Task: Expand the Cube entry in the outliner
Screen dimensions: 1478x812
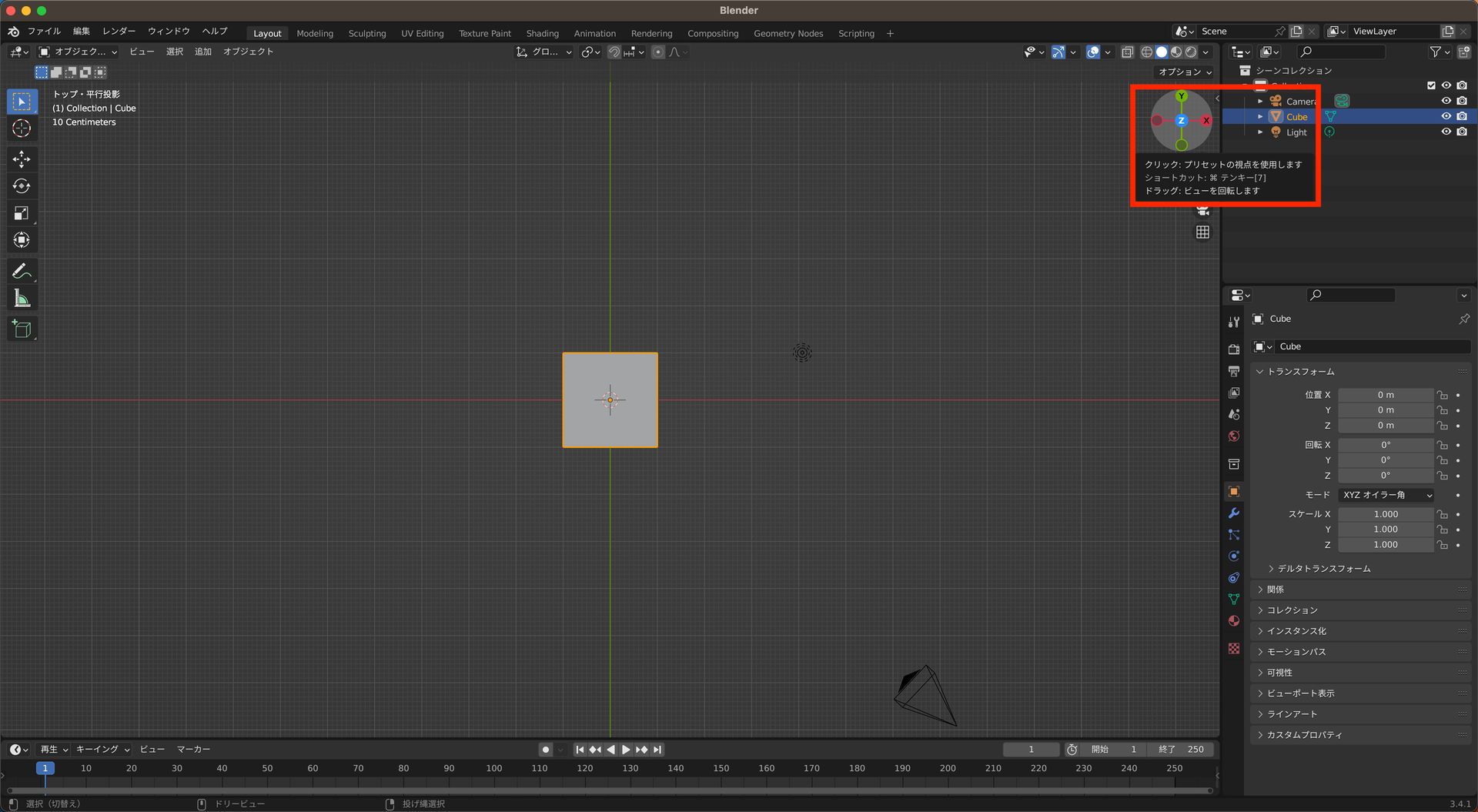Action: pos(1260,116)
